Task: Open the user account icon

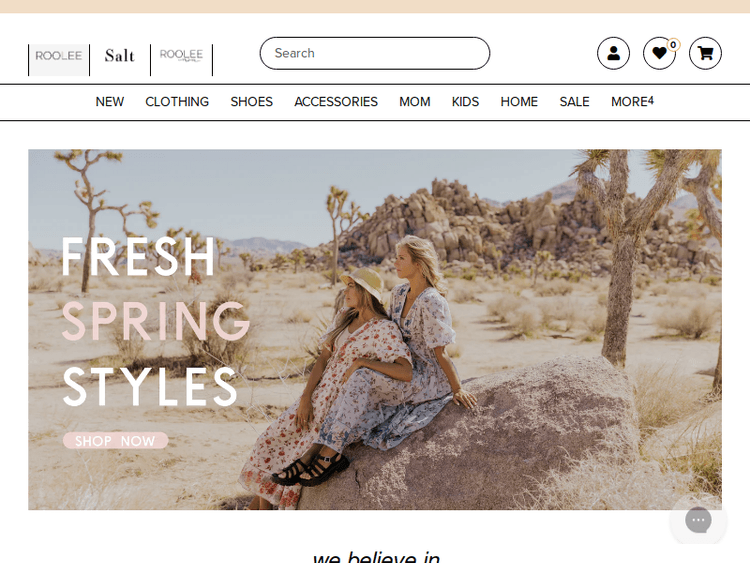Action: coord(613,53)
